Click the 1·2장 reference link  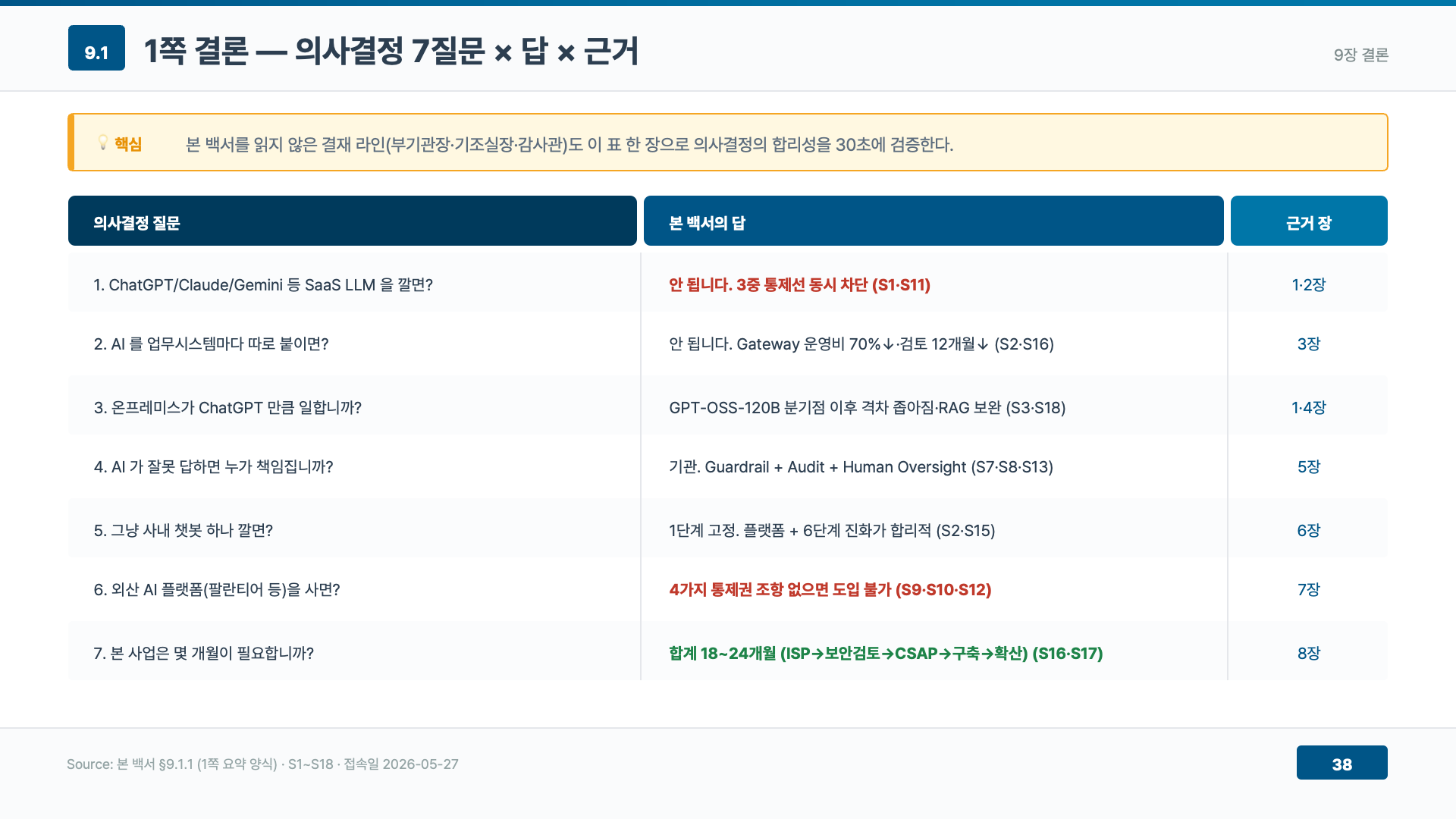[x=1309, y=285]
